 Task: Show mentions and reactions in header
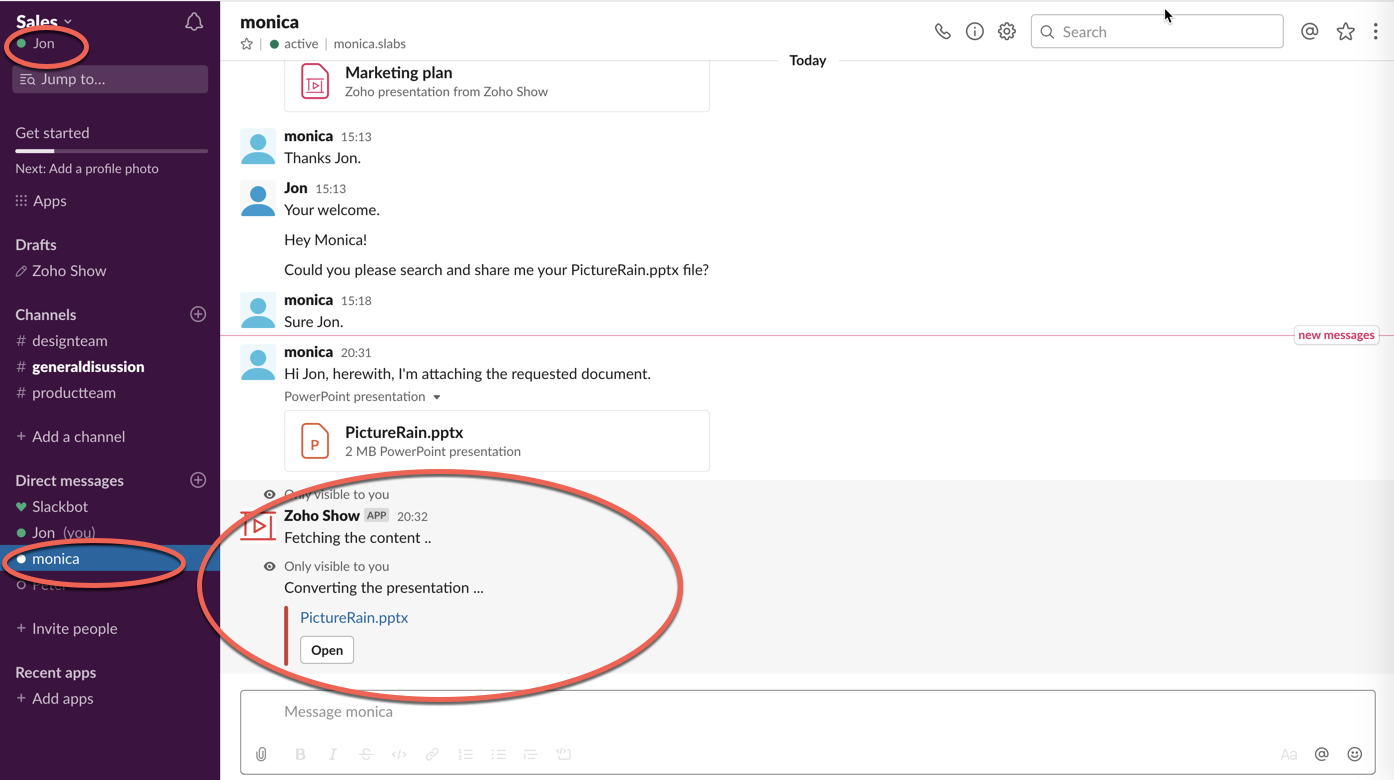pyautogui.click(x=1309, y=32)
